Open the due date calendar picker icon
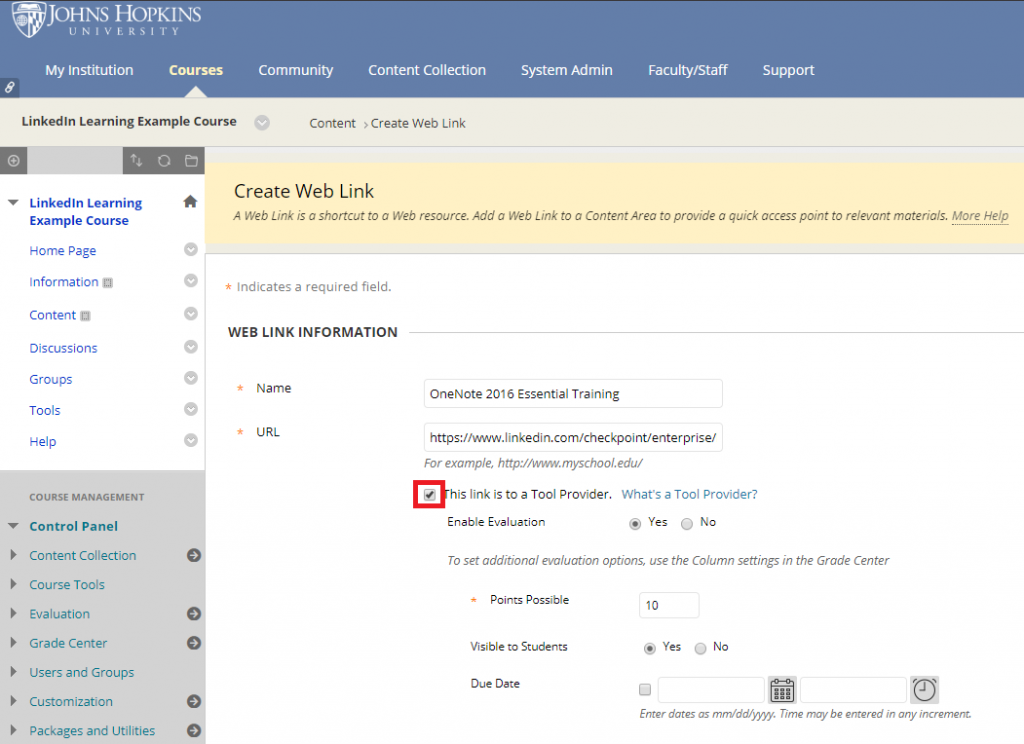The height and width of the screenshot is (744, 1024). (782, 690)
